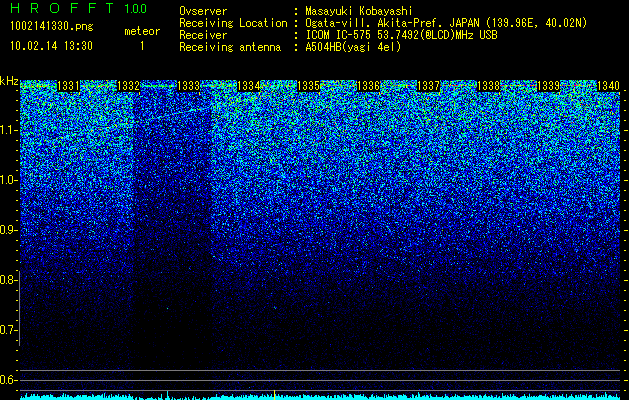Click the kHz axis unit label
Image resolution: width=629 pixels, height=400 pixels.
pyautogui.click(x=9, y=81)
